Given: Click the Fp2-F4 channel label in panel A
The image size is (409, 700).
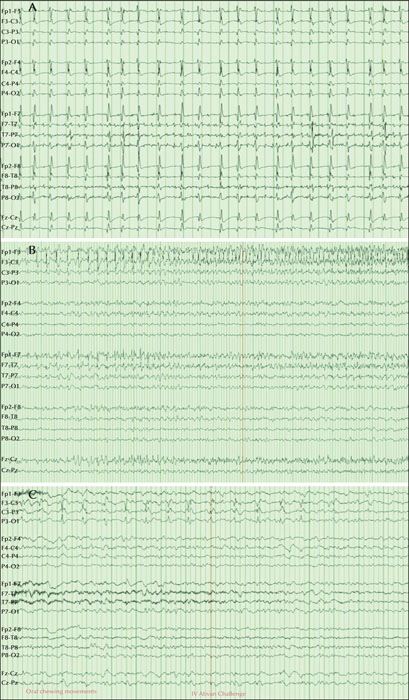Looking at the screenshot, I should pyautogui.click(x=11, y=62).
